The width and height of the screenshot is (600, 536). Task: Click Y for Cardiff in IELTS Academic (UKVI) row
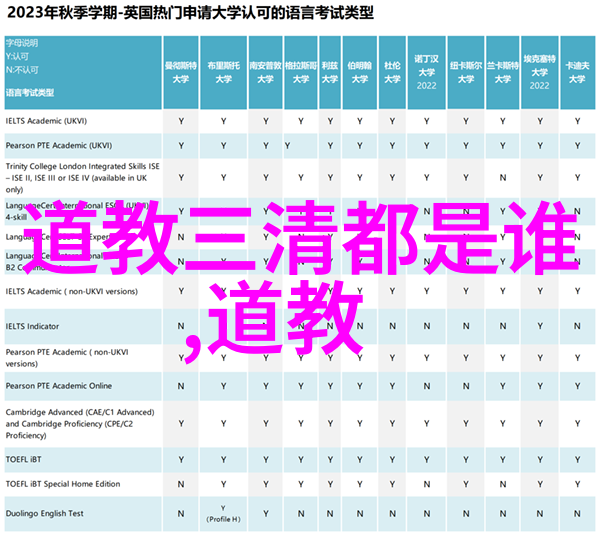(x=577, y=121)
